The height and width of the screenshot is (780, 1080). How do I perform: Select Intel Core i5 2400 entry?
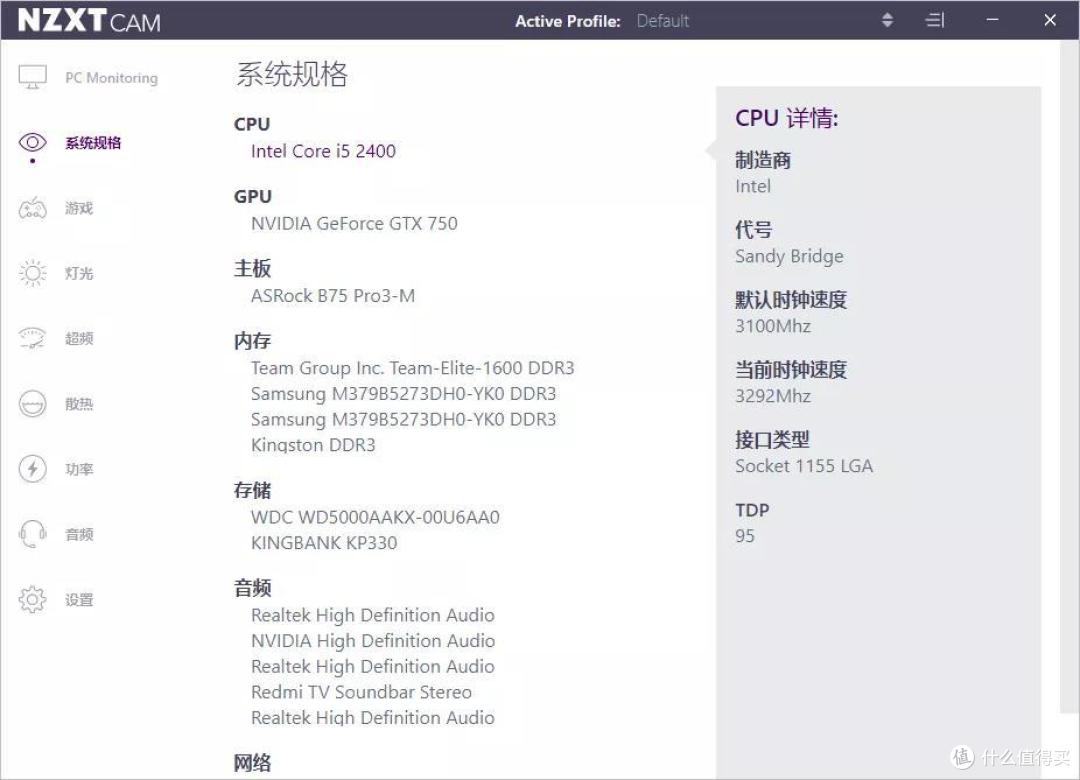323,151
